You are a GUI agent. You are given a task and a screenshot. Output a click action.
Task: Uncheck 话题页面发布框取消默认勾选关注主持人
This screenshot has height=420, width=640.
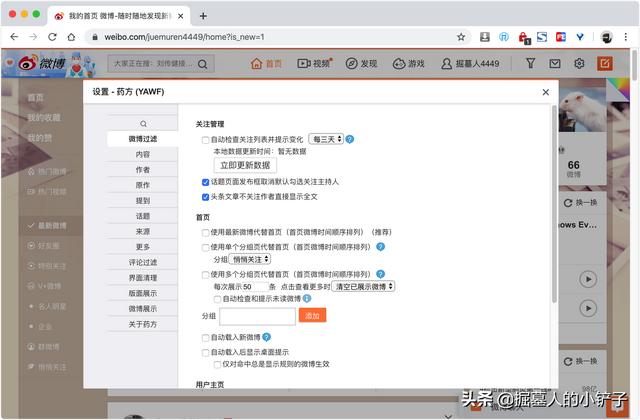point(205,182)
